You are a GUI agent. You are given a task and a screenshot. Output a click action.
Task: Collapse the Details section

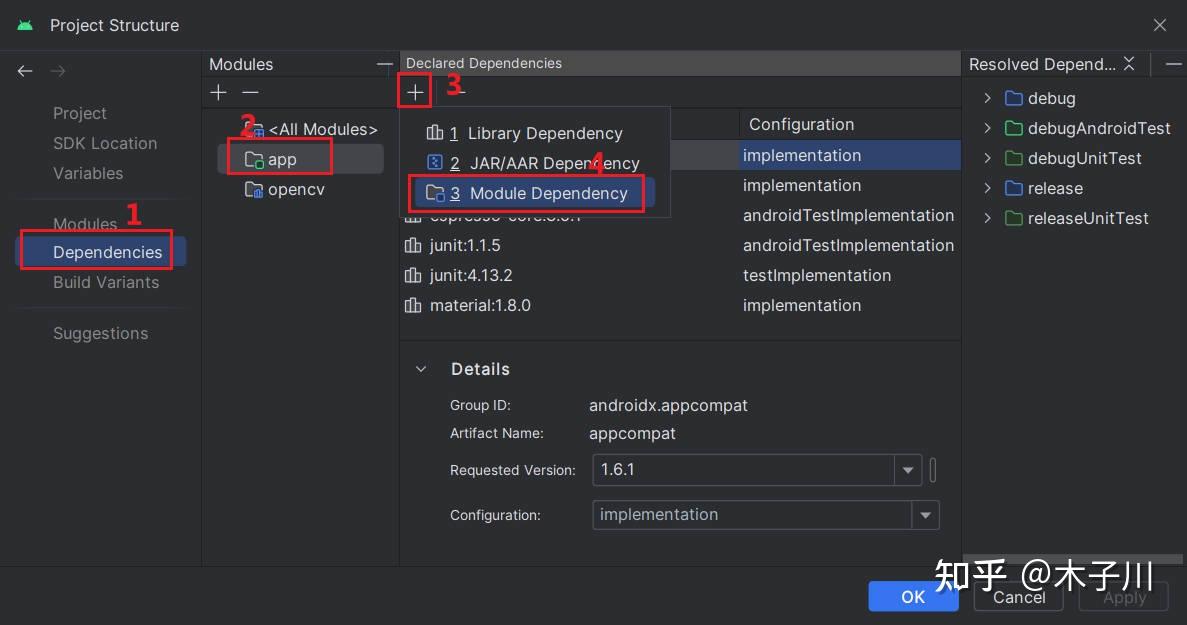coord(420,368)
